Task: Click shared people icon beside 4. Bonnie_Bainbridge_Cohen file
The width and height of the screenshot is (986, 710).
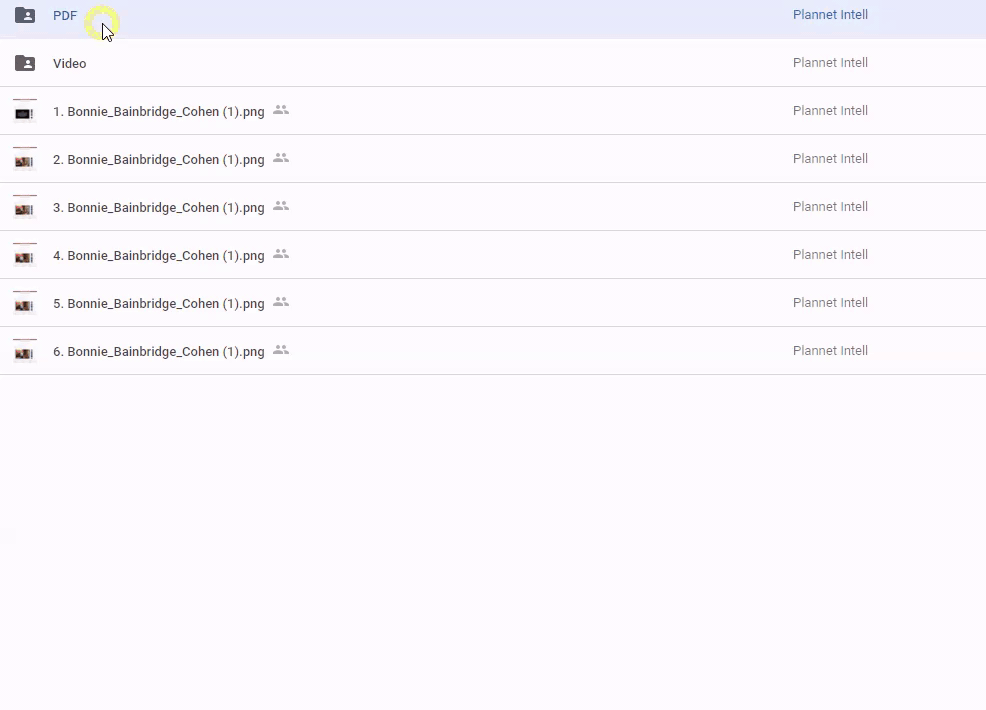Action: click(x=281, y=254)
